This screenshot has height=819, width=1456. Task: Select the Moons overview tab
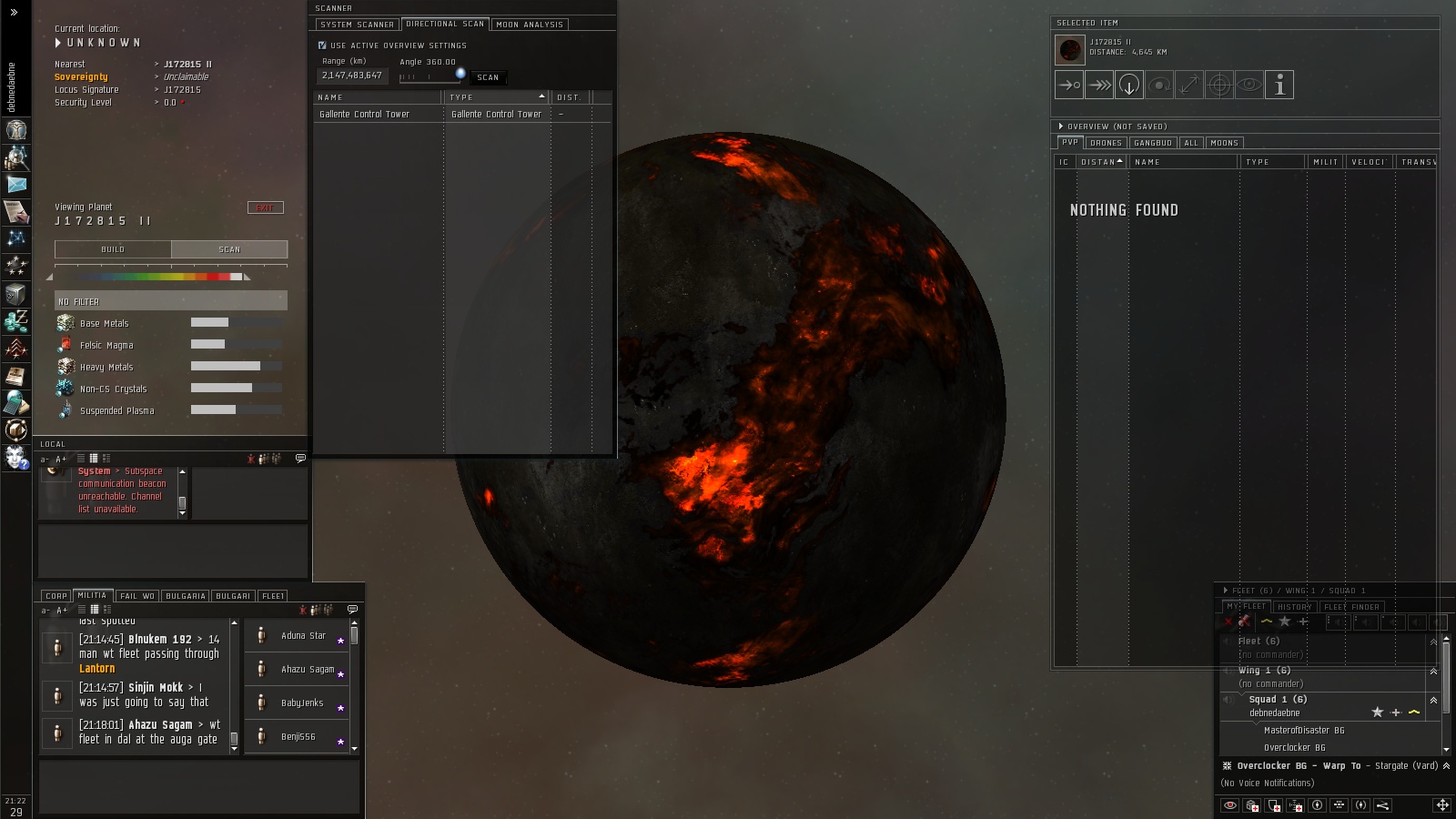click(x=1224, y=143)
